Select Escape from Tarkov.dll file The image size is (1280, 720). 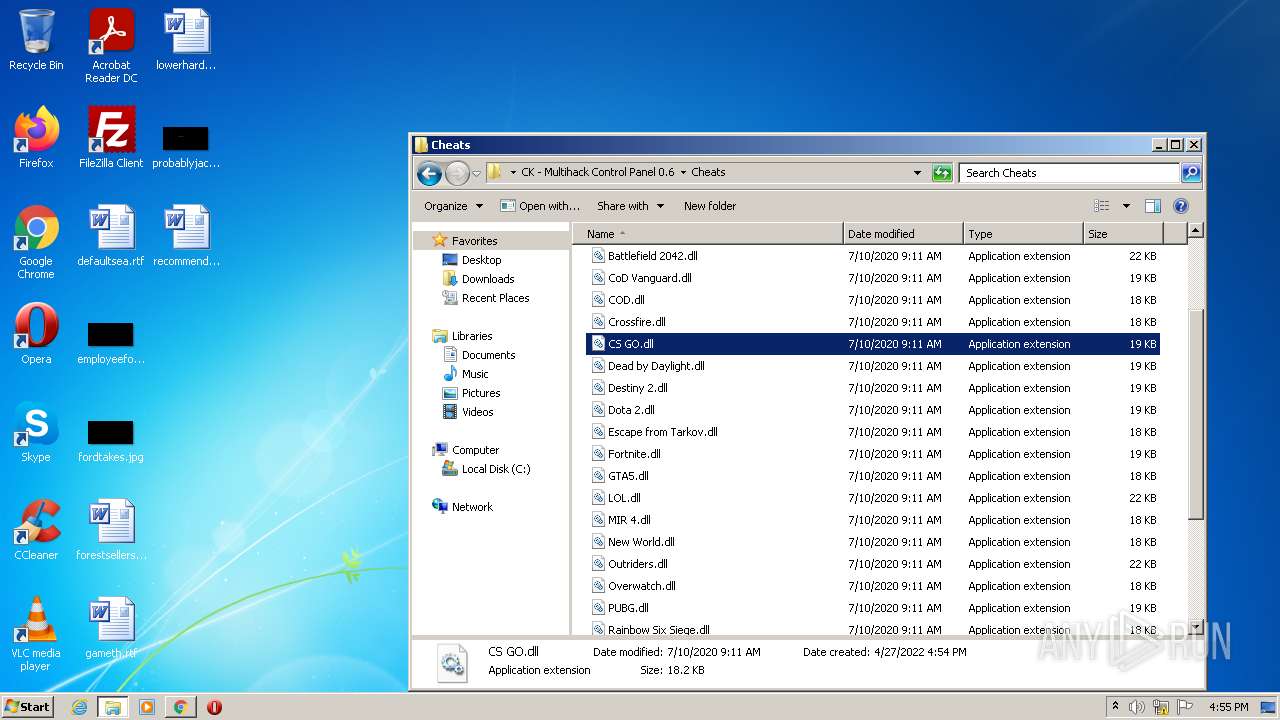(x=872, y=432)
